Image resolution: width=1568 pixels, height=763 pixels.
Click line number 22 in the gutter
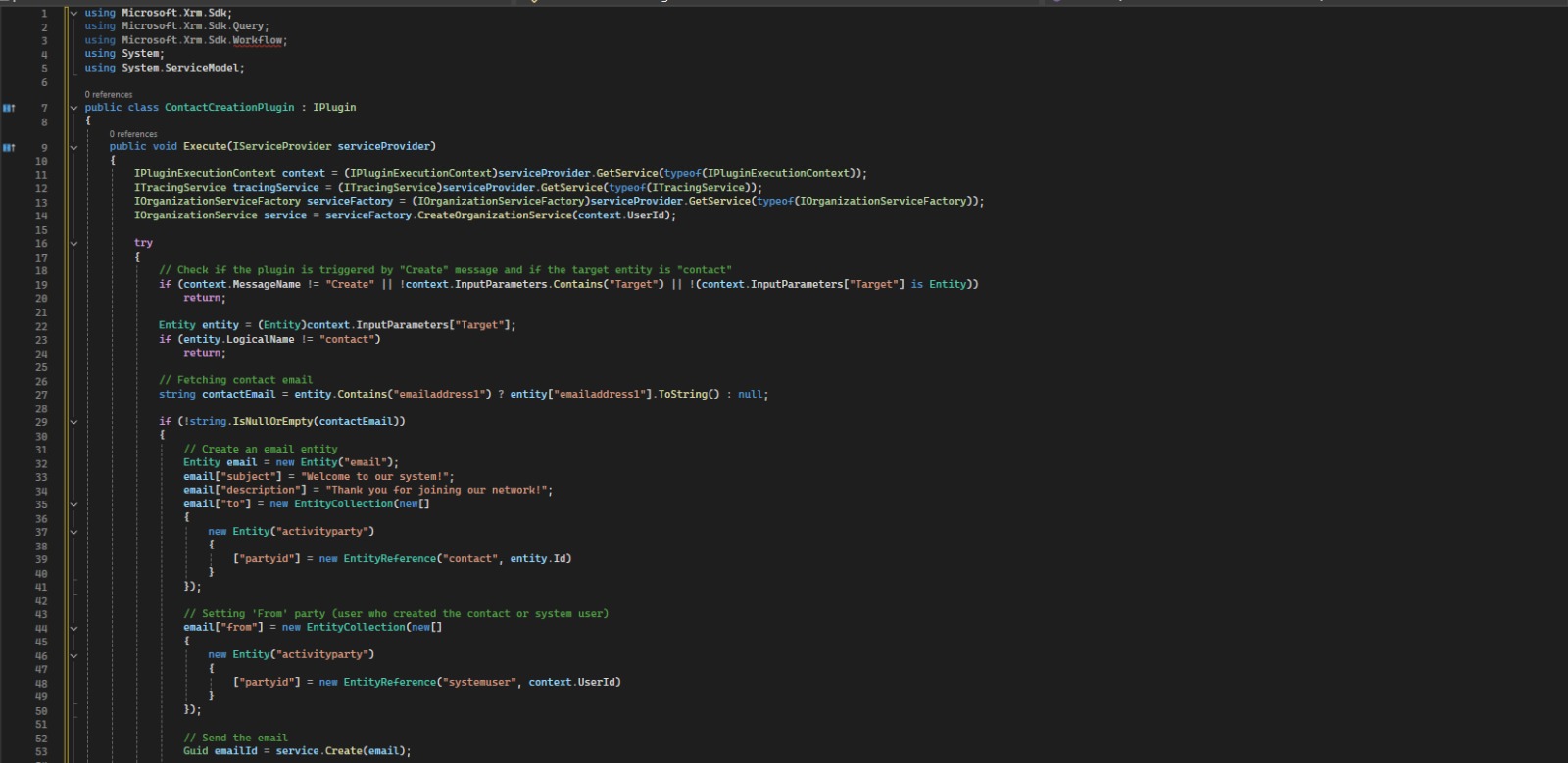click(41, 326)
